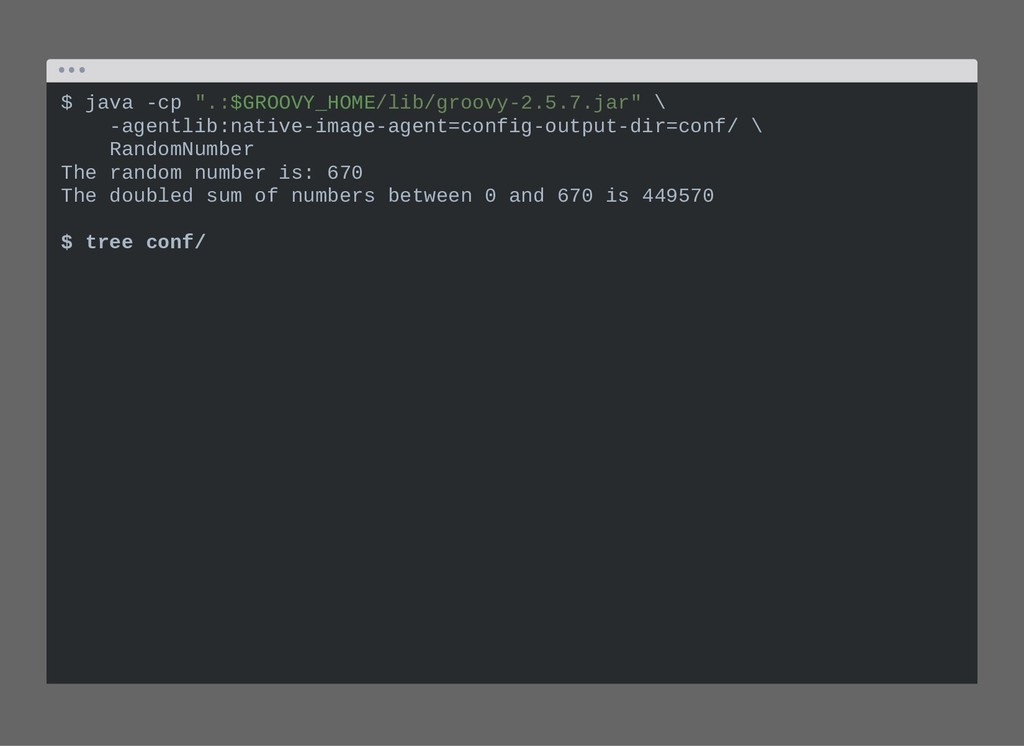This screenshot has height=746, width=1024.
Task: Click the number 670 after "random number is:"
Action: coord(345,172)
